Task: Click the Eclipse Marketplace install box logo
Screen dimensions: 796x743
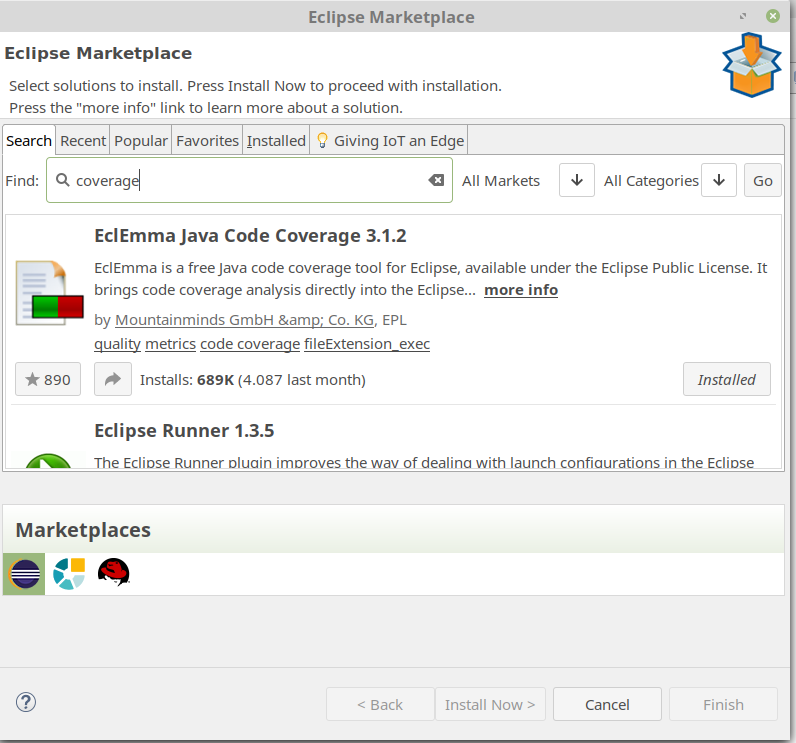Action: (751, 65)
